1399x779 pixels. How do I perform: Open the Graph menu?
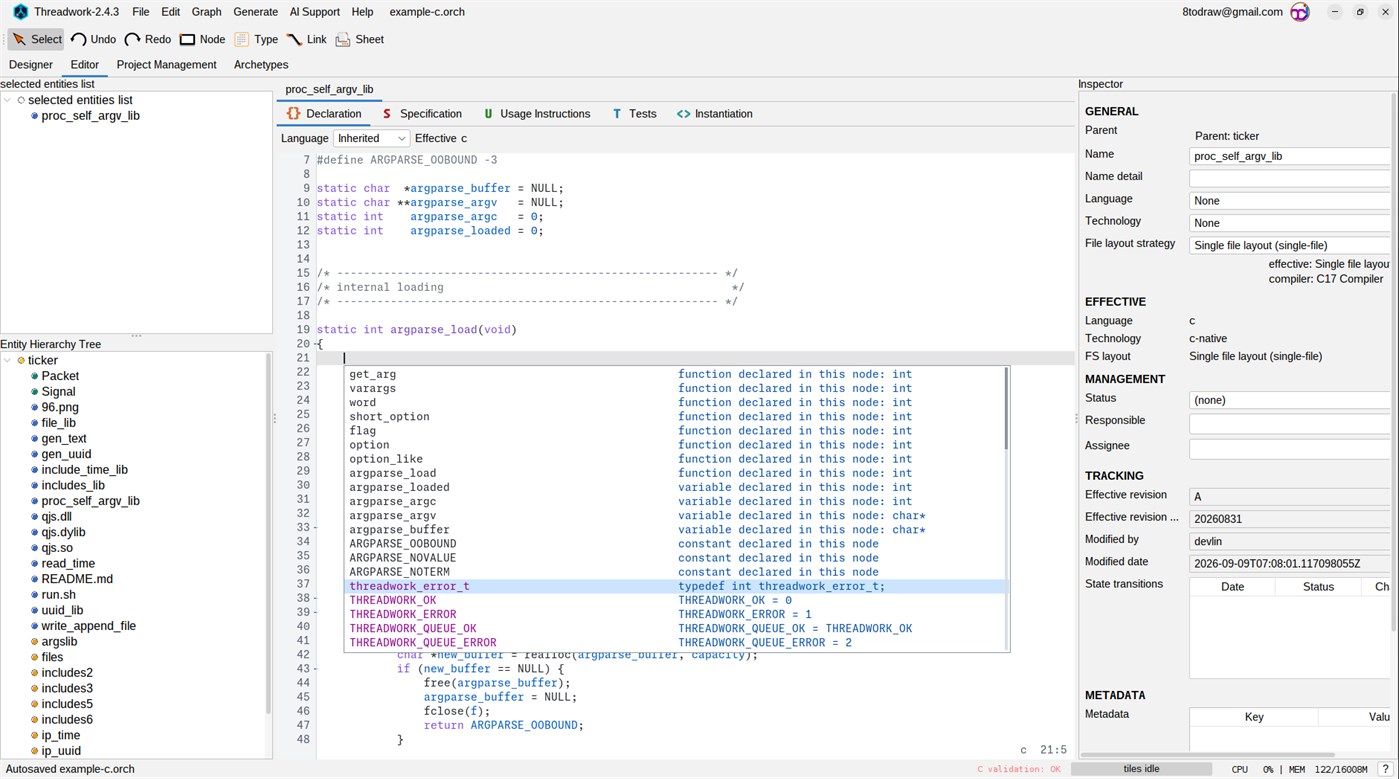pos(206,12)
